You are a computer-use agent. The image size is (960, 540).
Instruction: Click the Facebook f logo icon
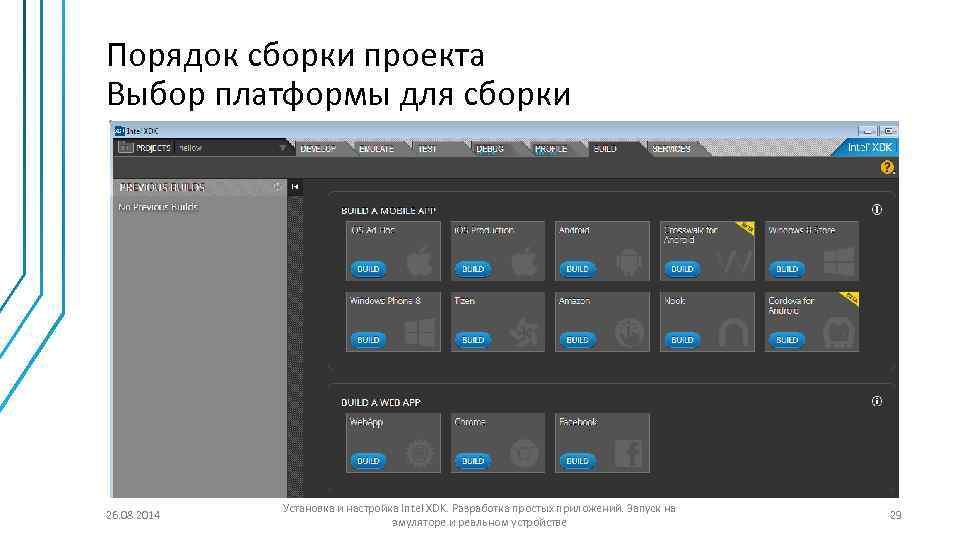(x=629, y=454)
